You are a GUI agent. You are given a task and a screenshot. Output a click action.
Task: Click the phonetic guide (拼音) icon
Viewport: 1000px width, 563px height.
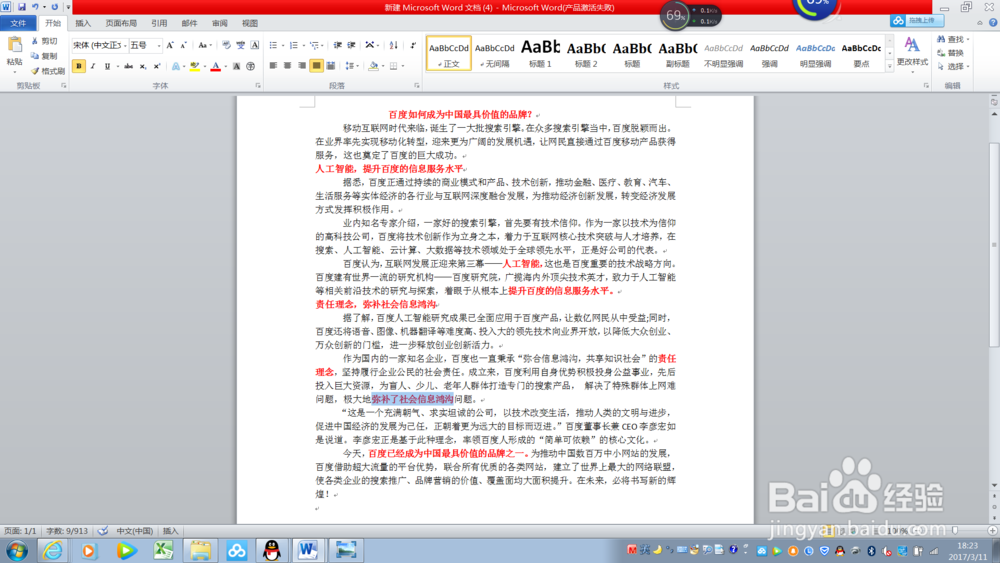(x=240, y=45)
